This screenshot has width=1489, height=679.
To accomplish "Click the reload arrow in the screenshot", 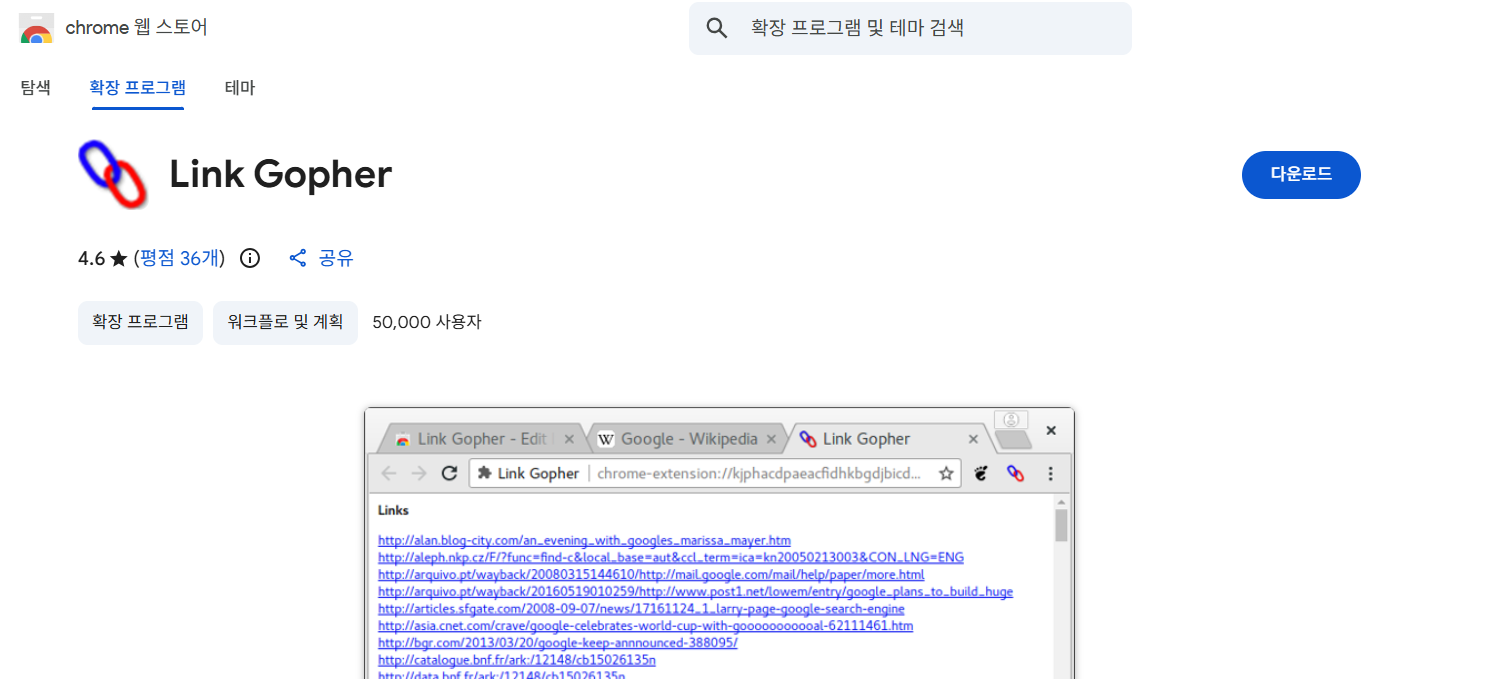I will pos(450,473).
